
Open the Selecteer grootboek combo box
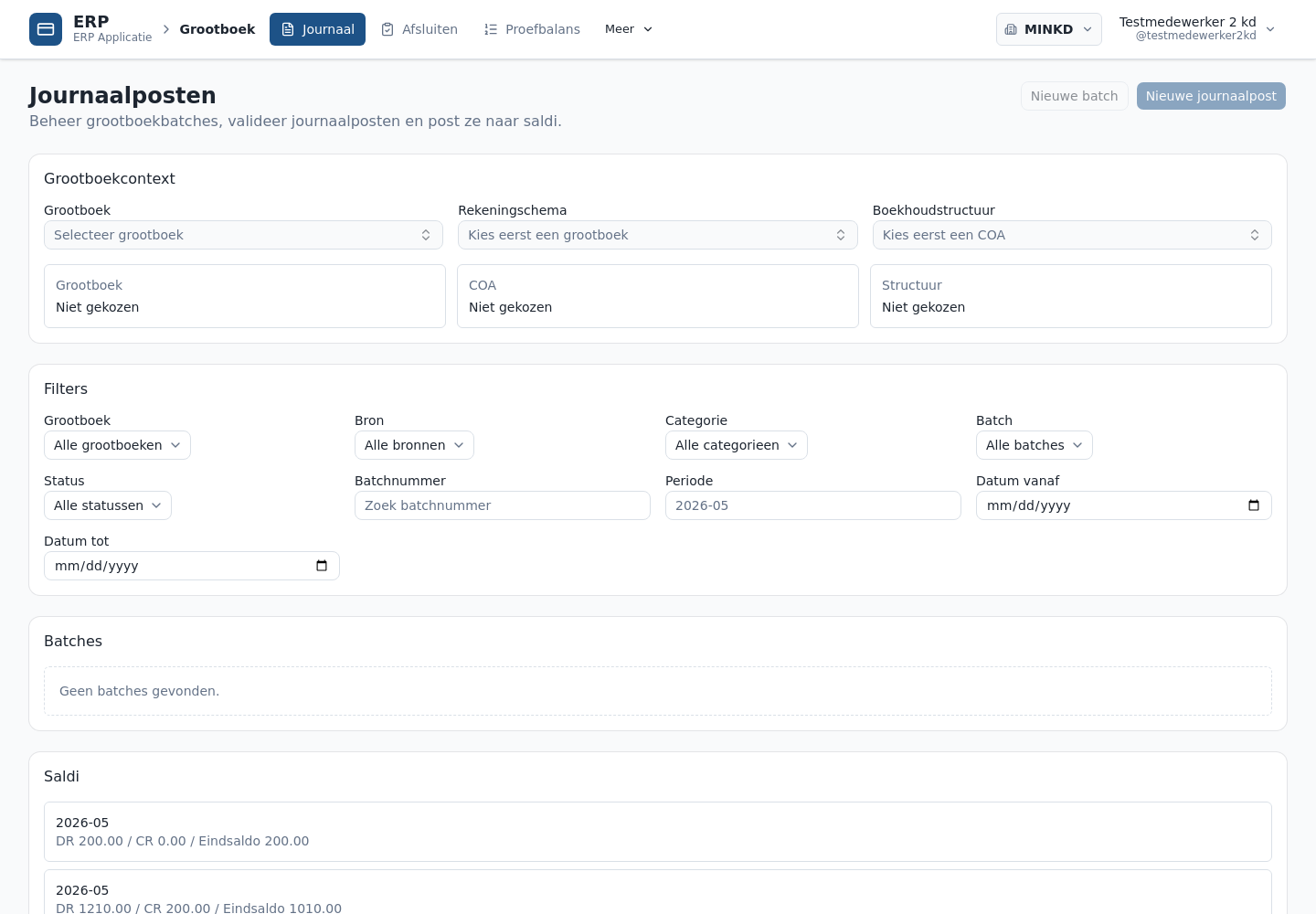pos(243,235)
